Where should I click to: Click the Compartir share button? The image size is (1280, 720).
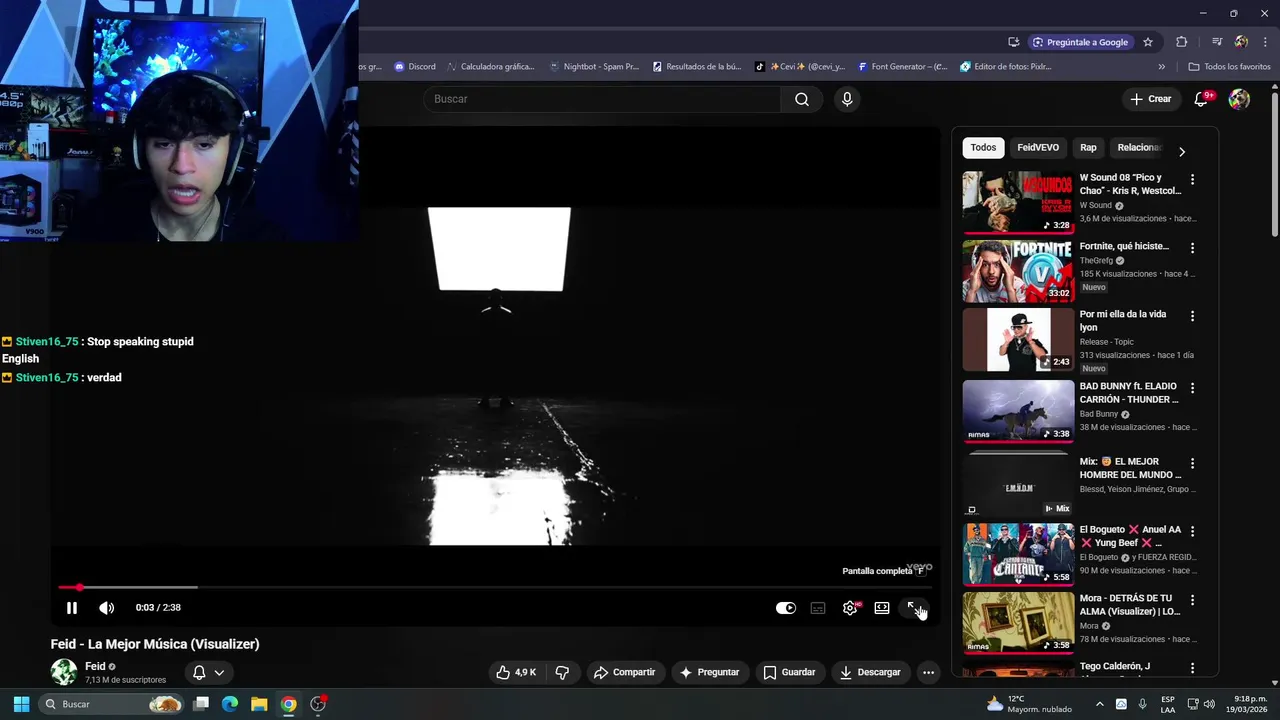tap(624, 672)
